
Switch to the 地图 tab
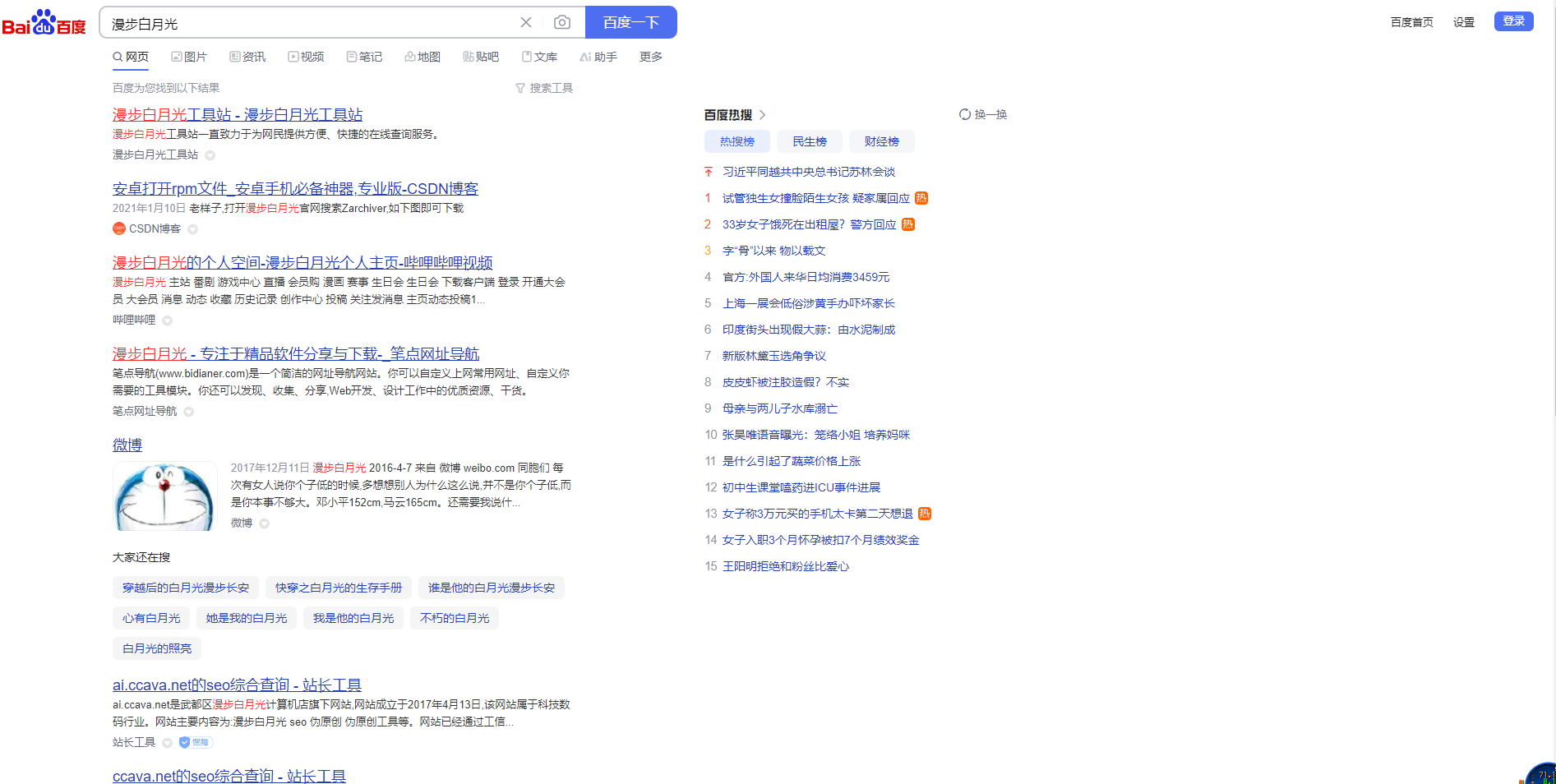click(422, 57)
